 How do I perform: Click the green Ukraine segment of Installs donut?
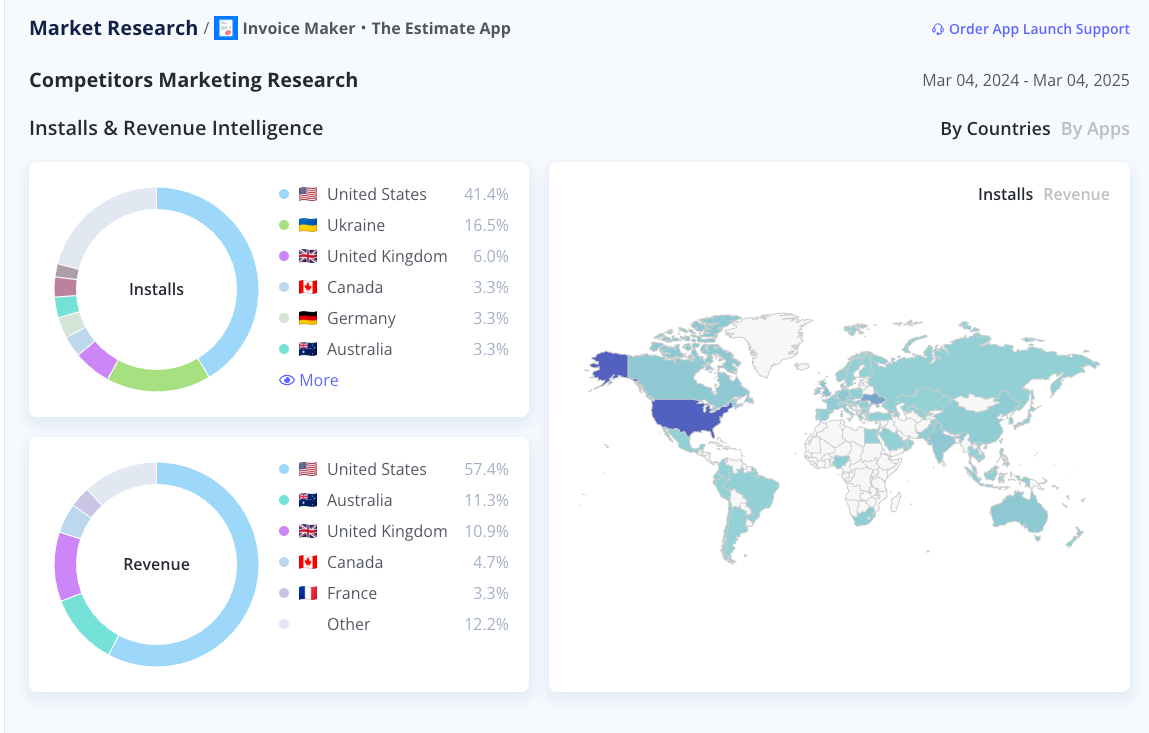point(158,376)
